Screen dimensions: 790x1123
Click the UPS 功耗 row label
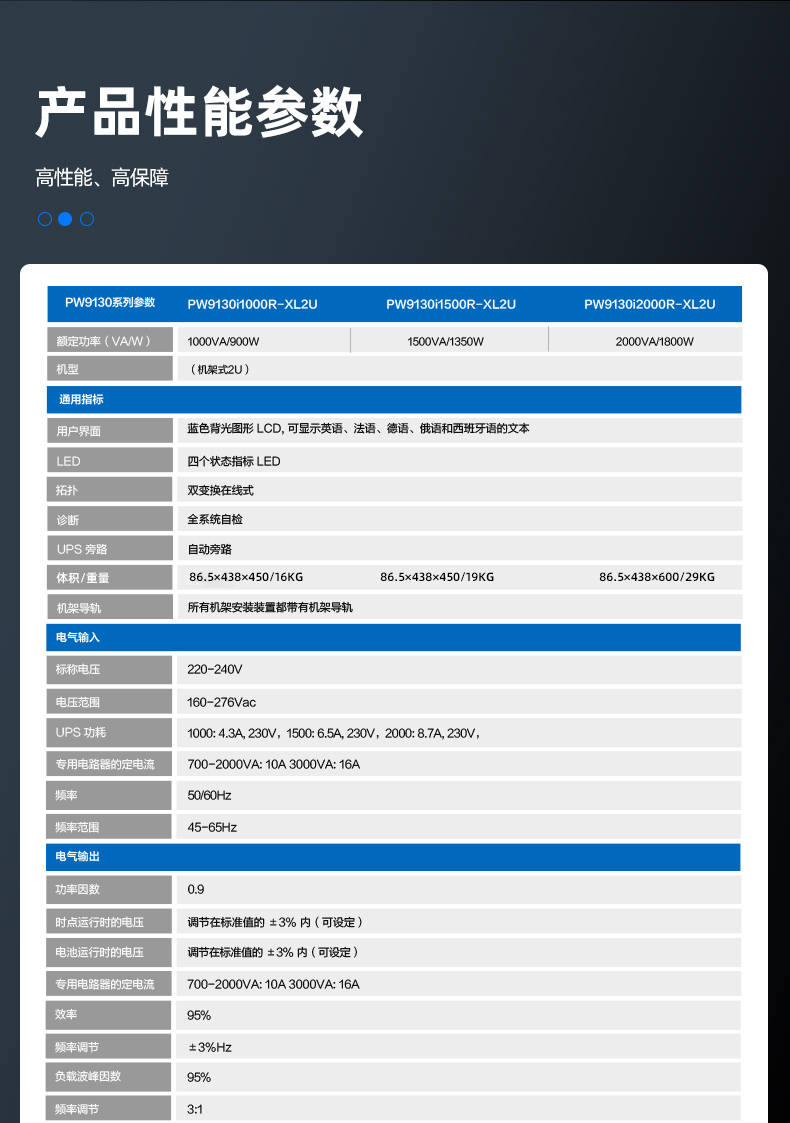coord(109,732)
